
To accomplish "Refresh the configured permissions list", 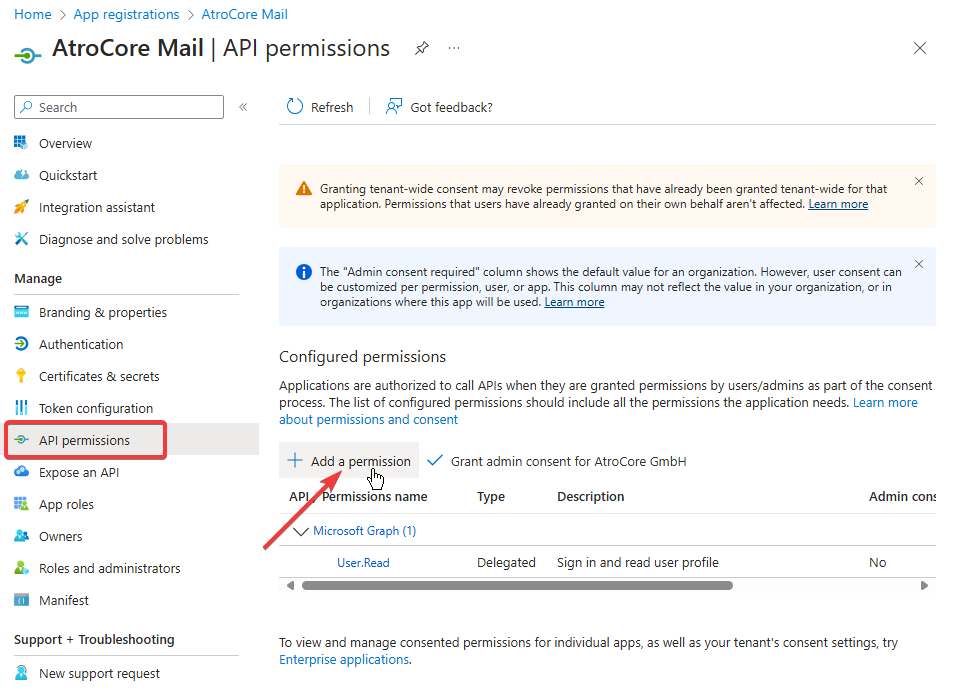I will (320, 106).
